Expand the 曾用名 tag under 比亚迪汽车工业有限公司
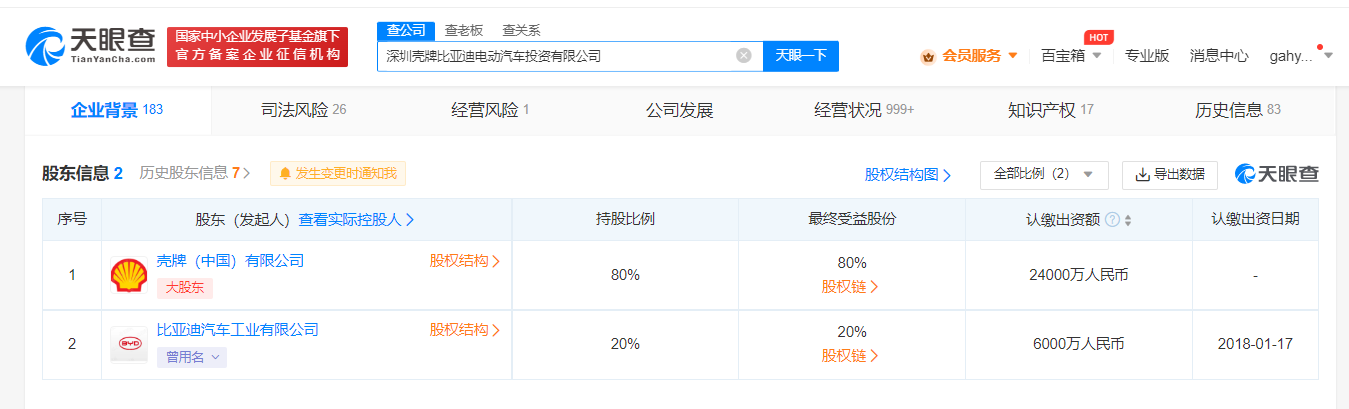The width and height of the screenshot is (1349, 409). tap(192, 356)
